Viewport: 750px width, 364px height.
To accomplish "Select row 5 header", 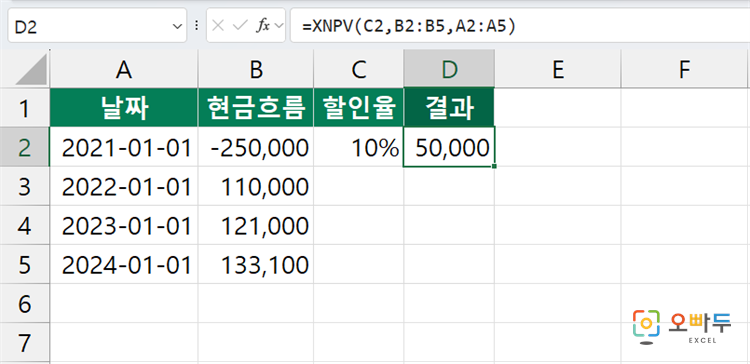I will point(24,265).
